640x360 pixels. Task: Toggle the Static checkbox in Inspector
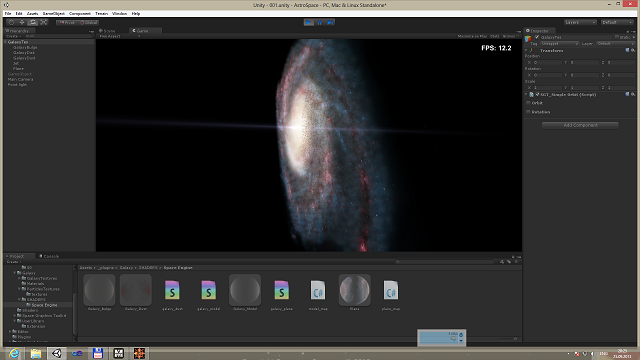coord(617,37)
